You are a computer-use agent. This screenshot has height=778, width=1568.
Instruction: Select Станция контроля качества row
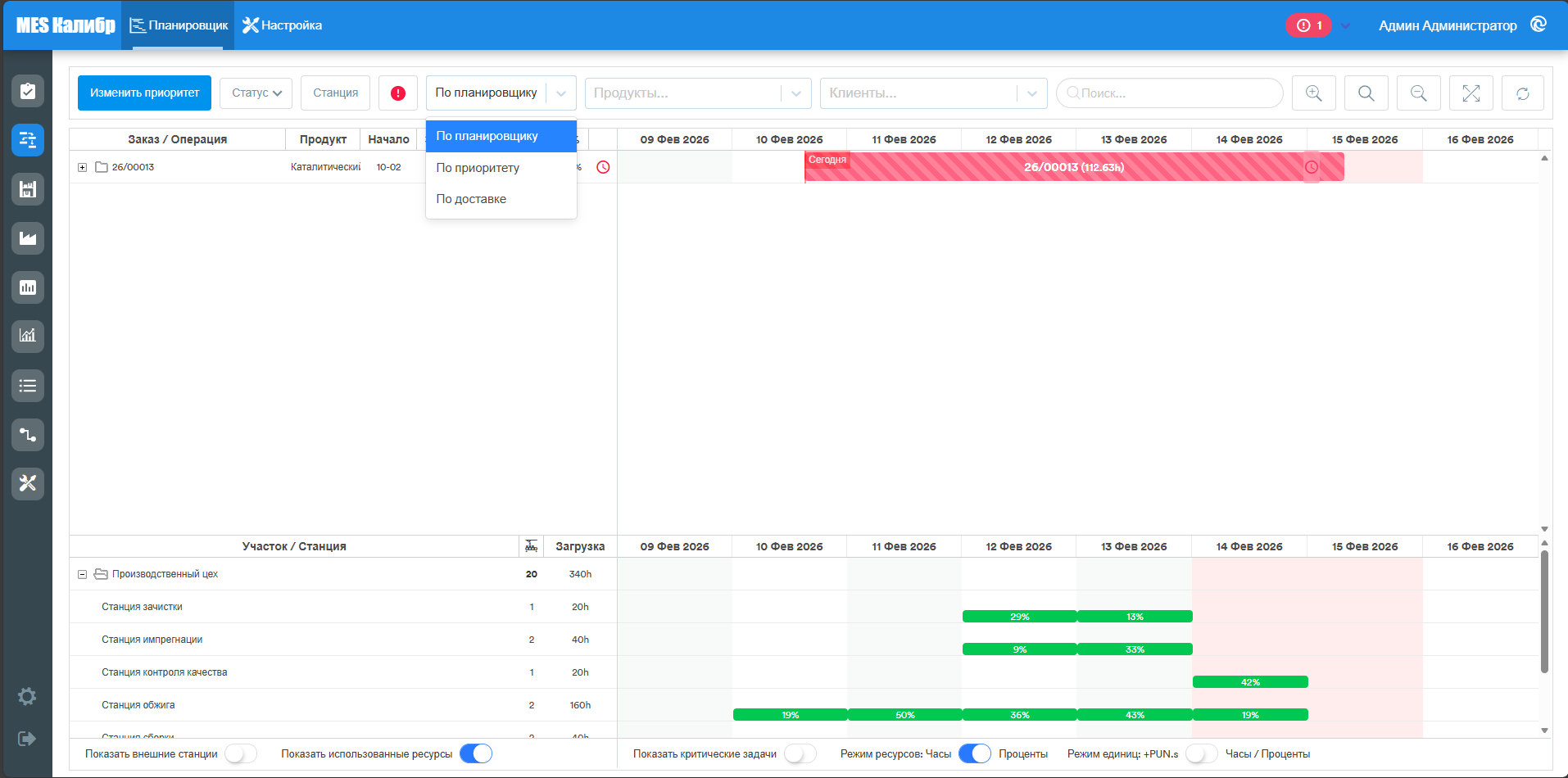coord(343,672)
